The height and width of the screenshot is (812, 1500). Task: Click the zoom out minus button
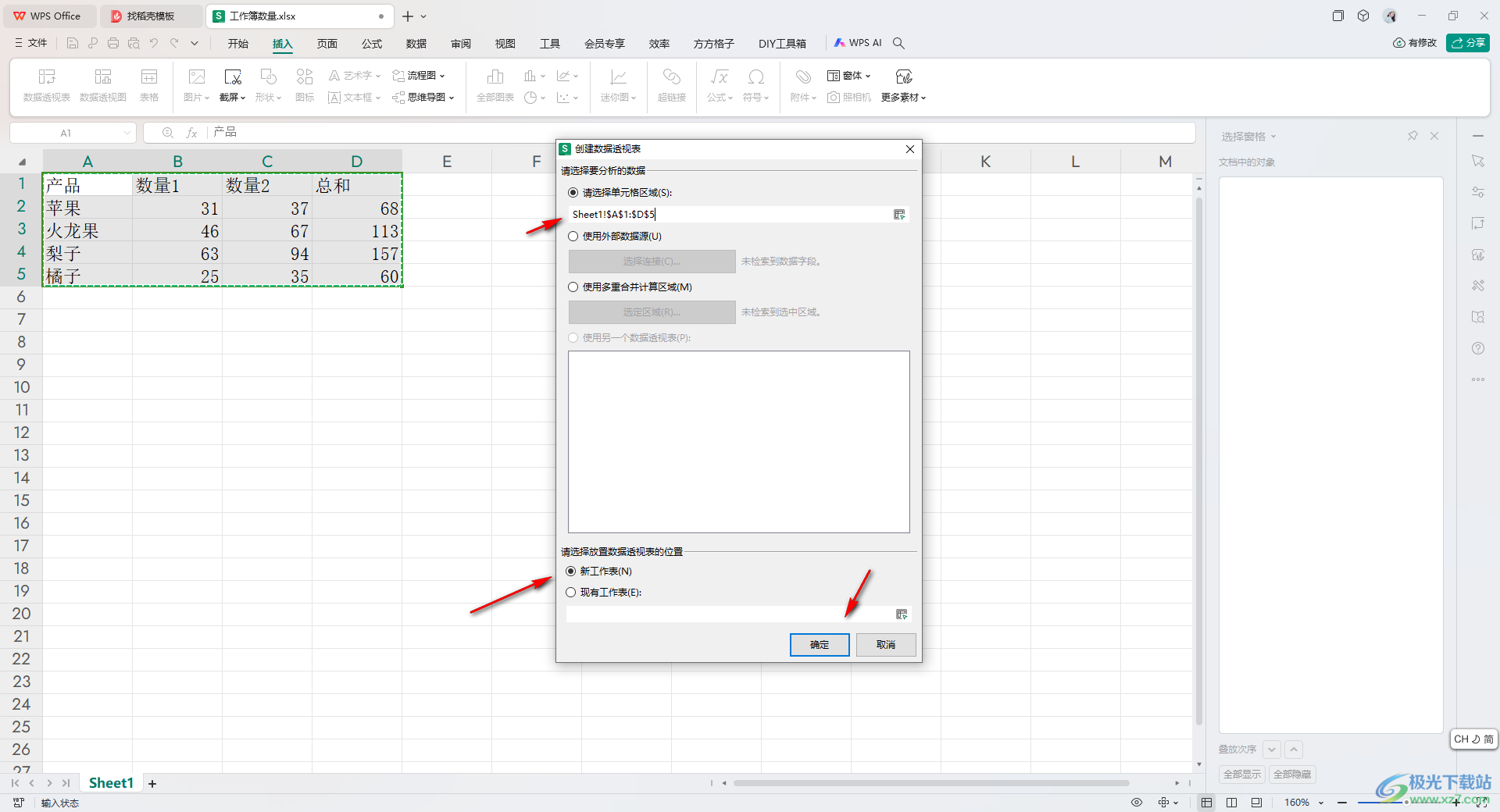1342,803
